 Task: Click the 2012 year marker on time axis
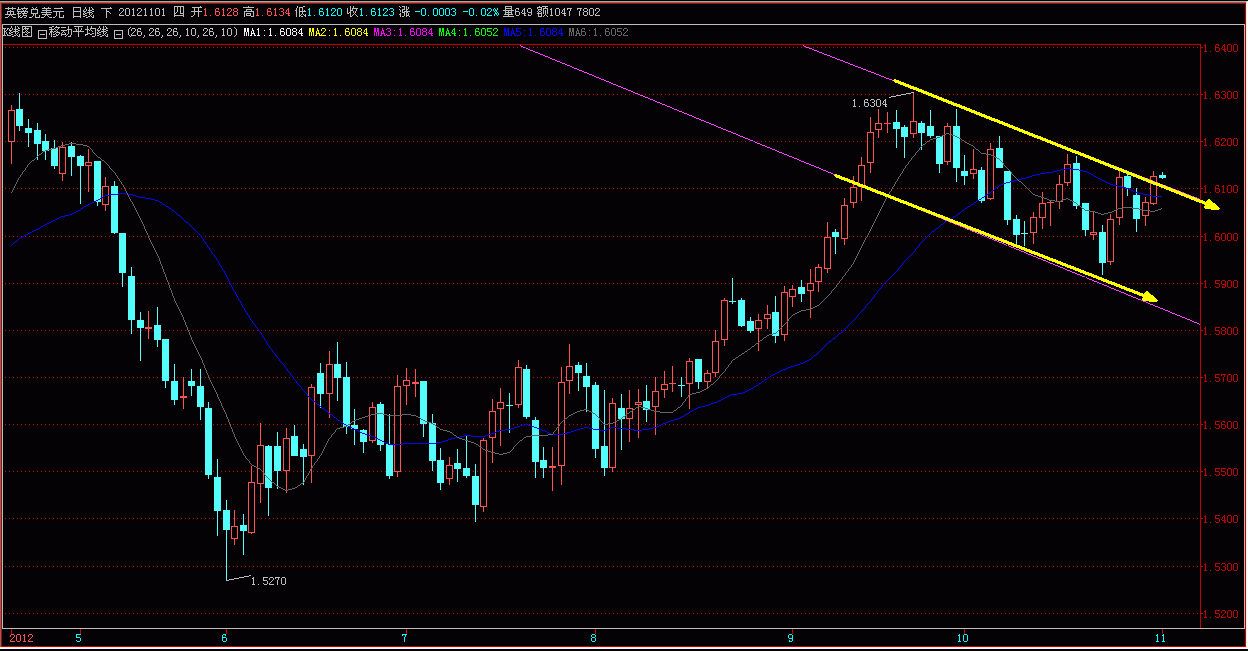pos(21,637)
